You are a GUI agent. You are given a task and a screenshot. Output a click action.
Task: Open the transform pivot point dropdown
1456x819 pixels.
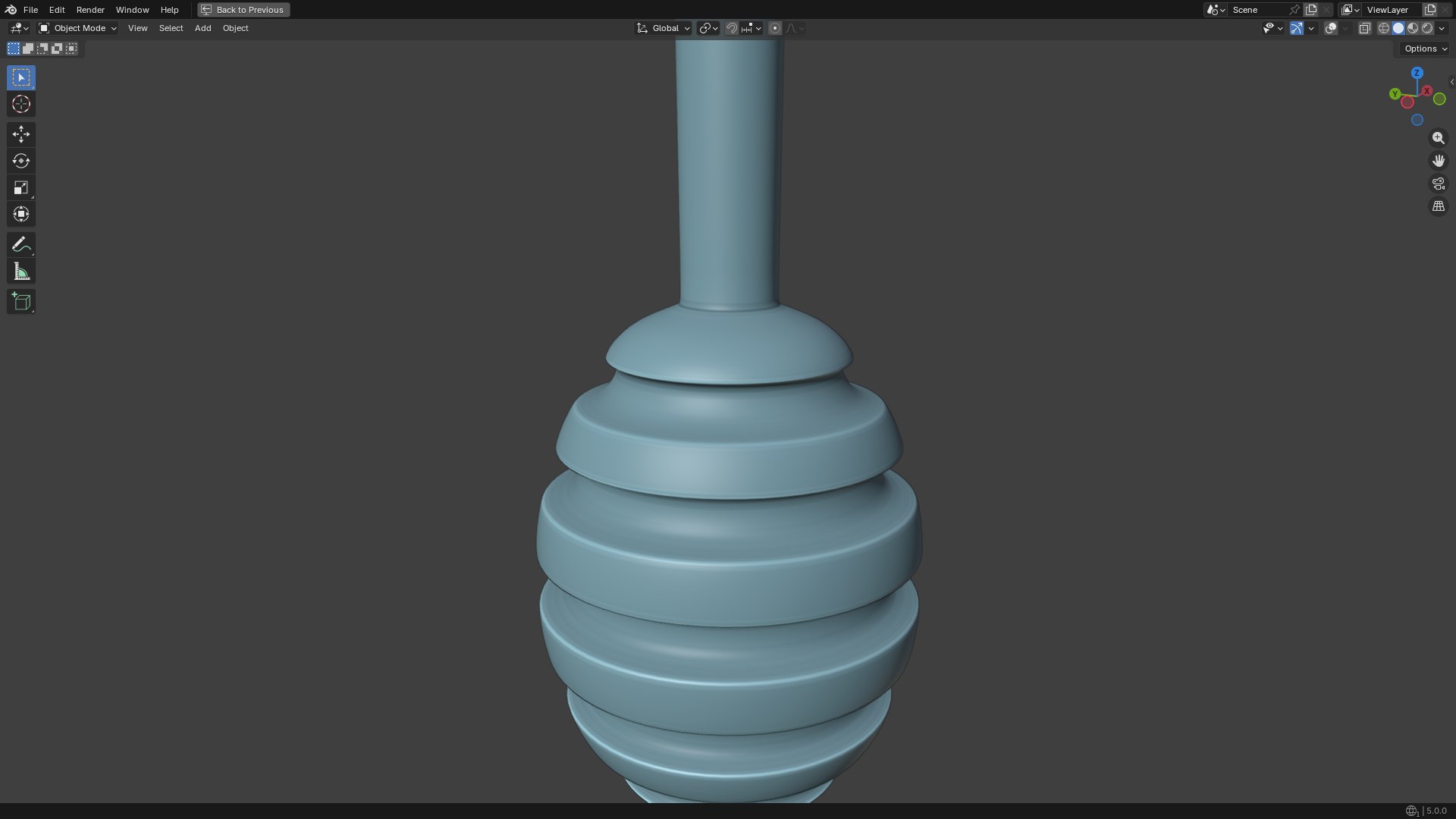(708, 28)
